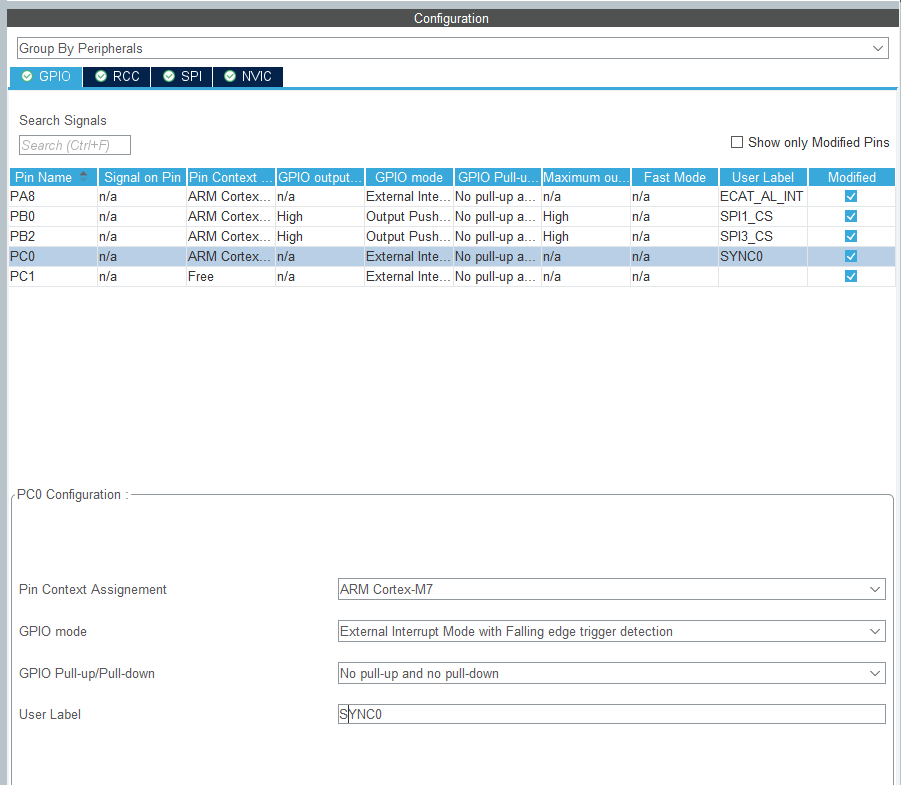Click the green check icon on NVIC tab
Viewport: 901px width, 785px height.
click(230, 76)
